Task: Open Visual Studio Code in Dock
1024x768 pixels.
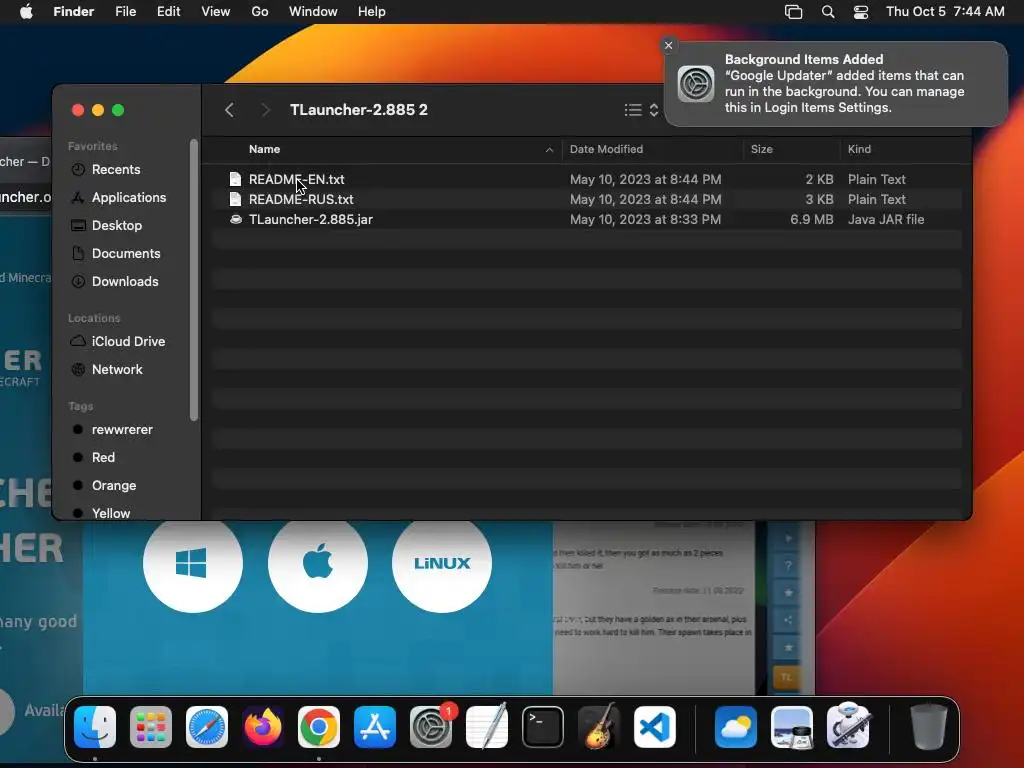Action: [x=655, y=727]
